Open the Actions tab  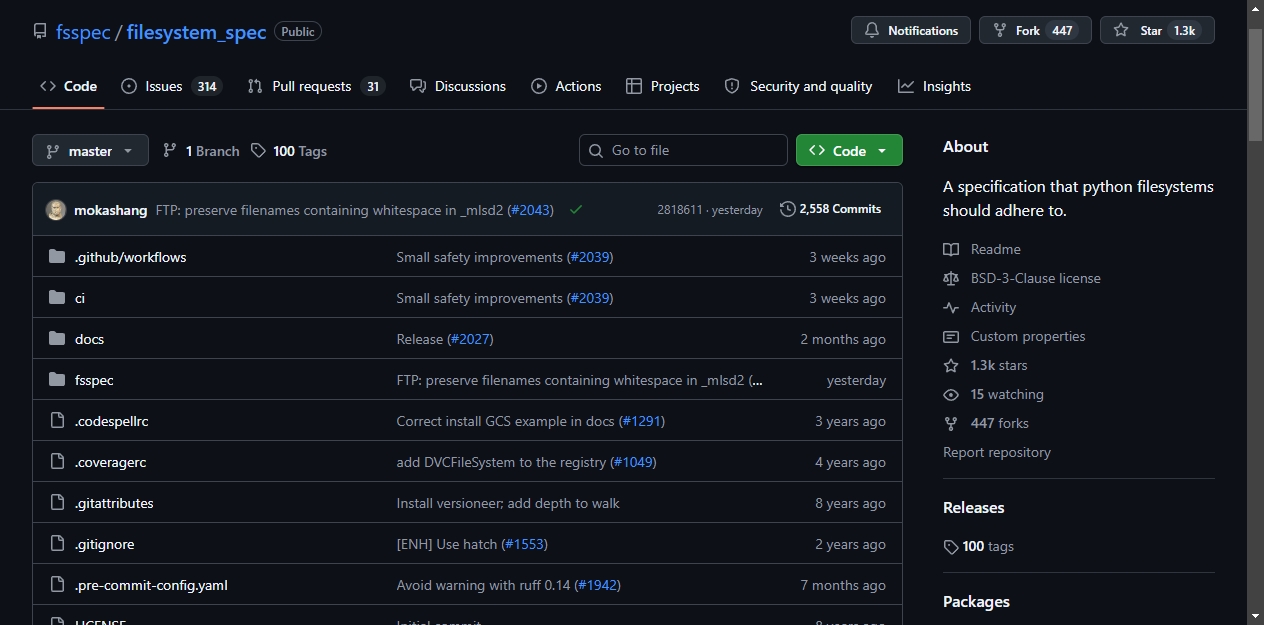pyautogui.click(x=566, y=86)
